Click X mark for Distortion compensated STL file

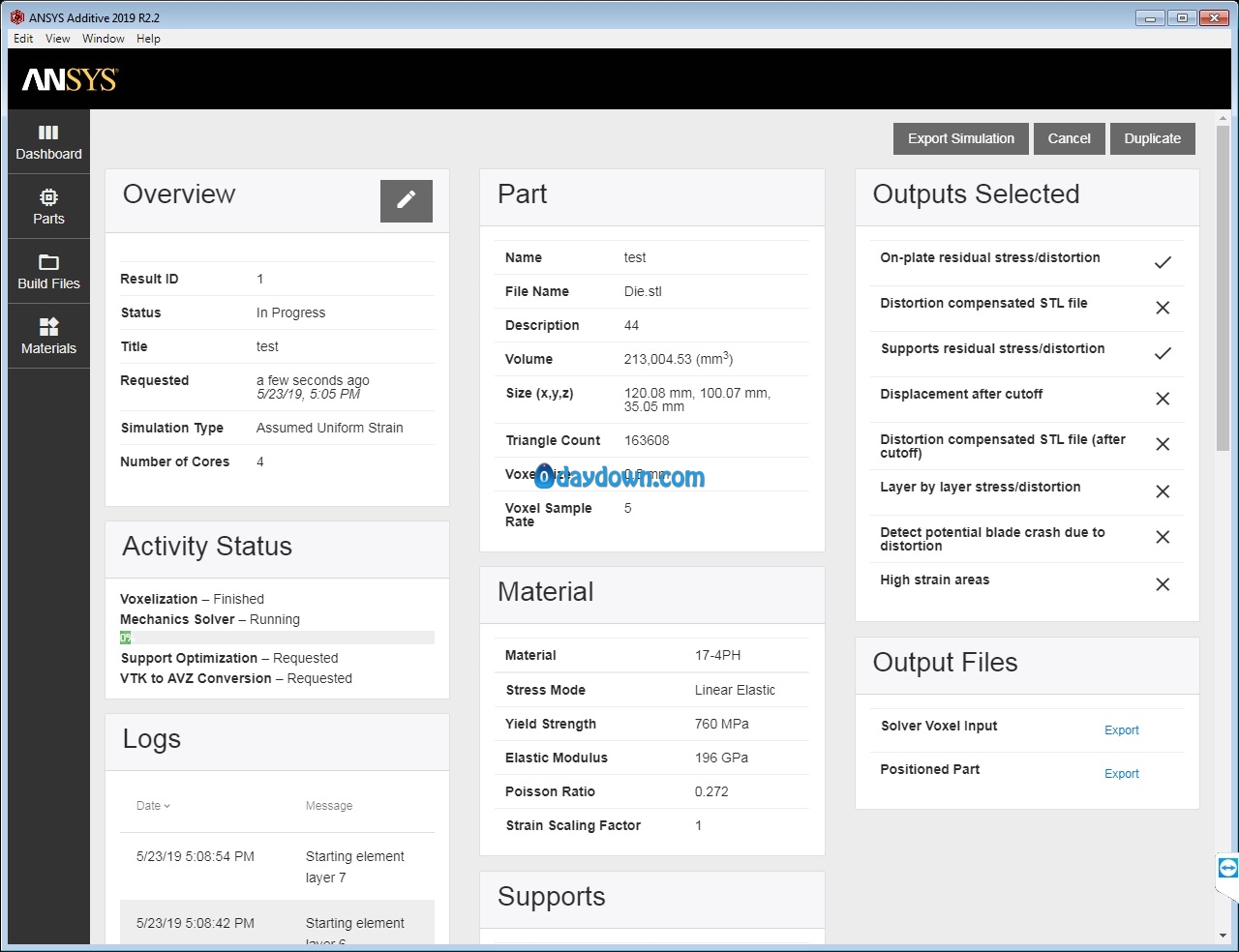tap(1163, 308)
